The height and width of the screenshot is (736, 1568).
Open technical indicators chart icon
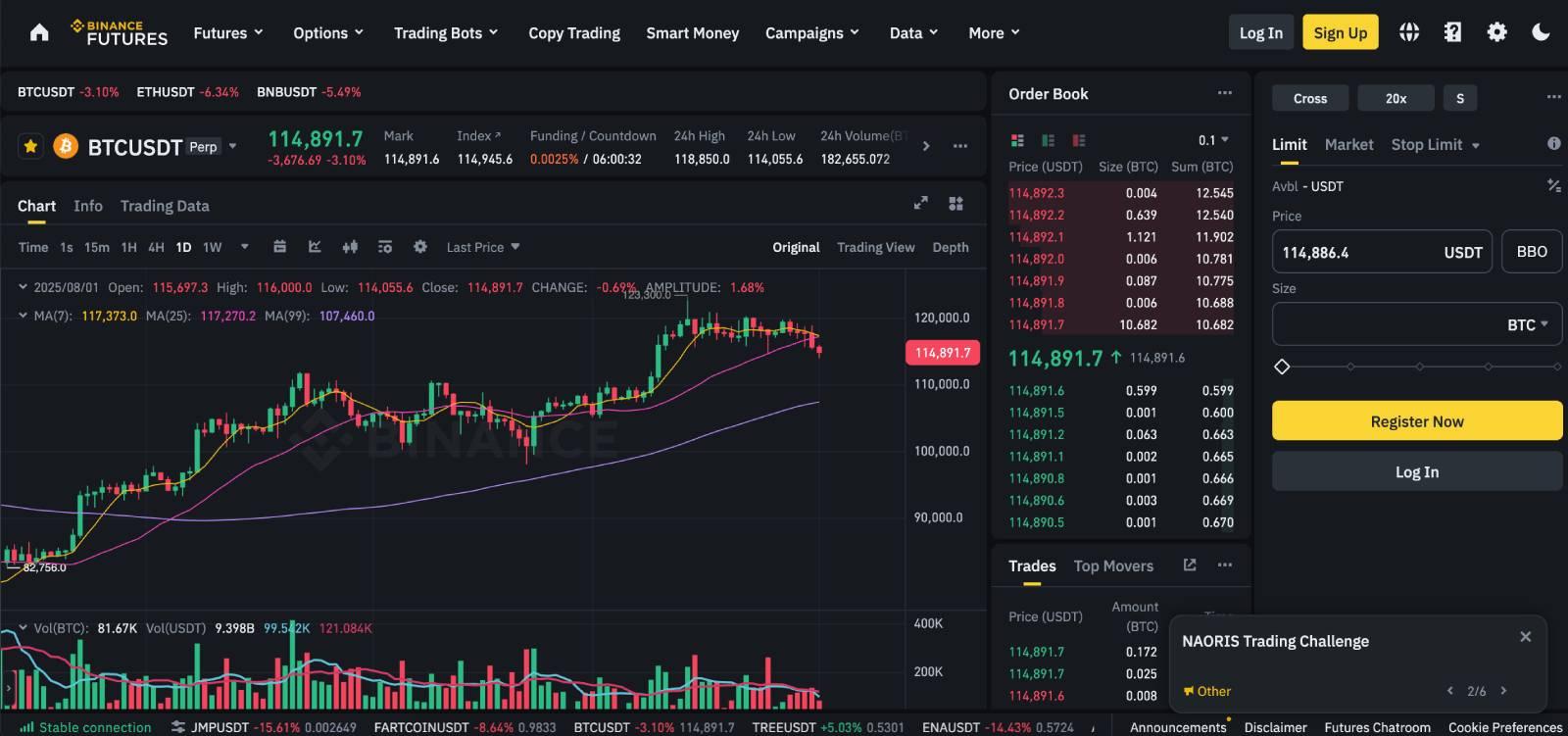[315, 247]
